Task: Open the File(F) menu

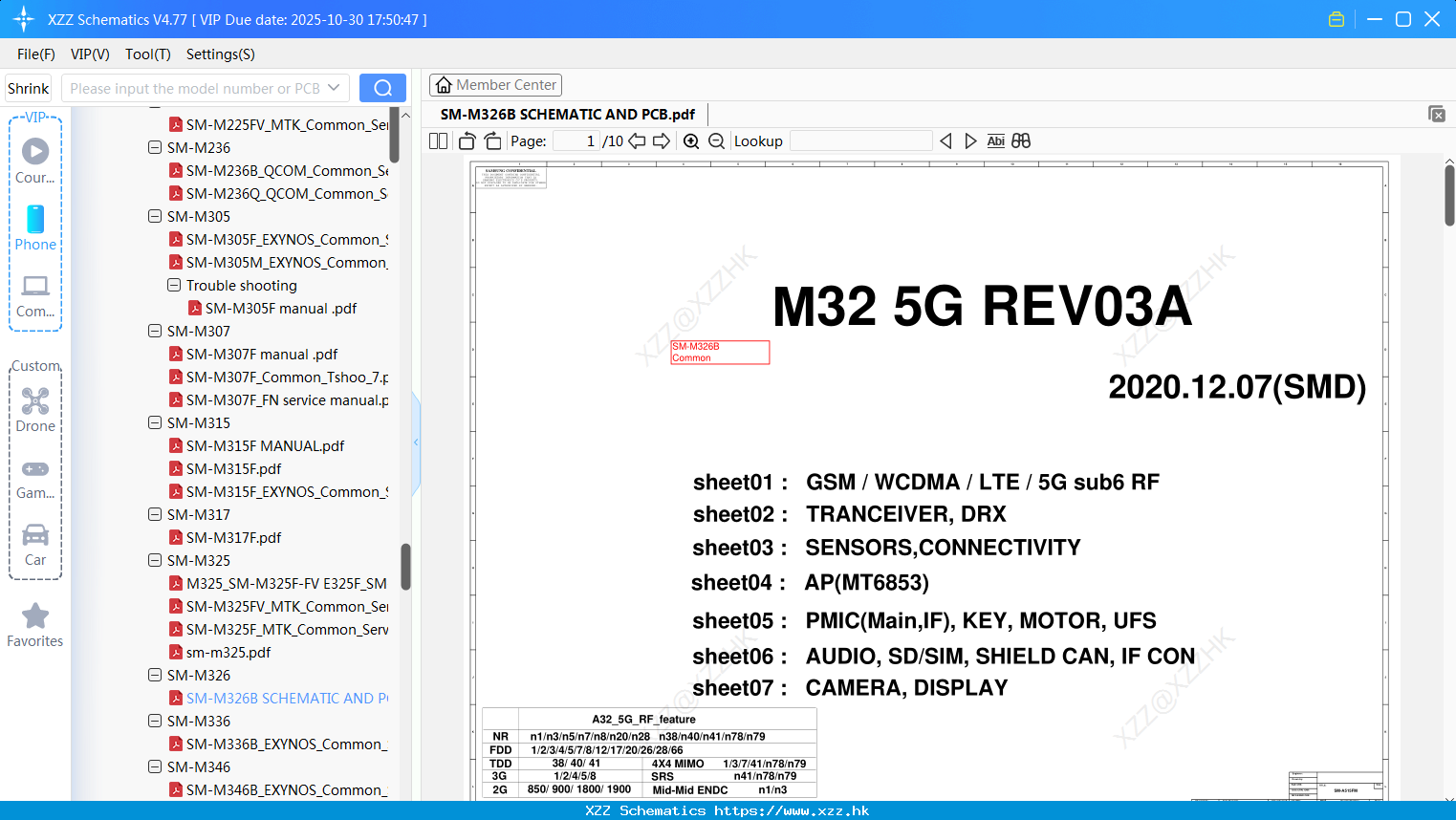Action: pos(36,54)
